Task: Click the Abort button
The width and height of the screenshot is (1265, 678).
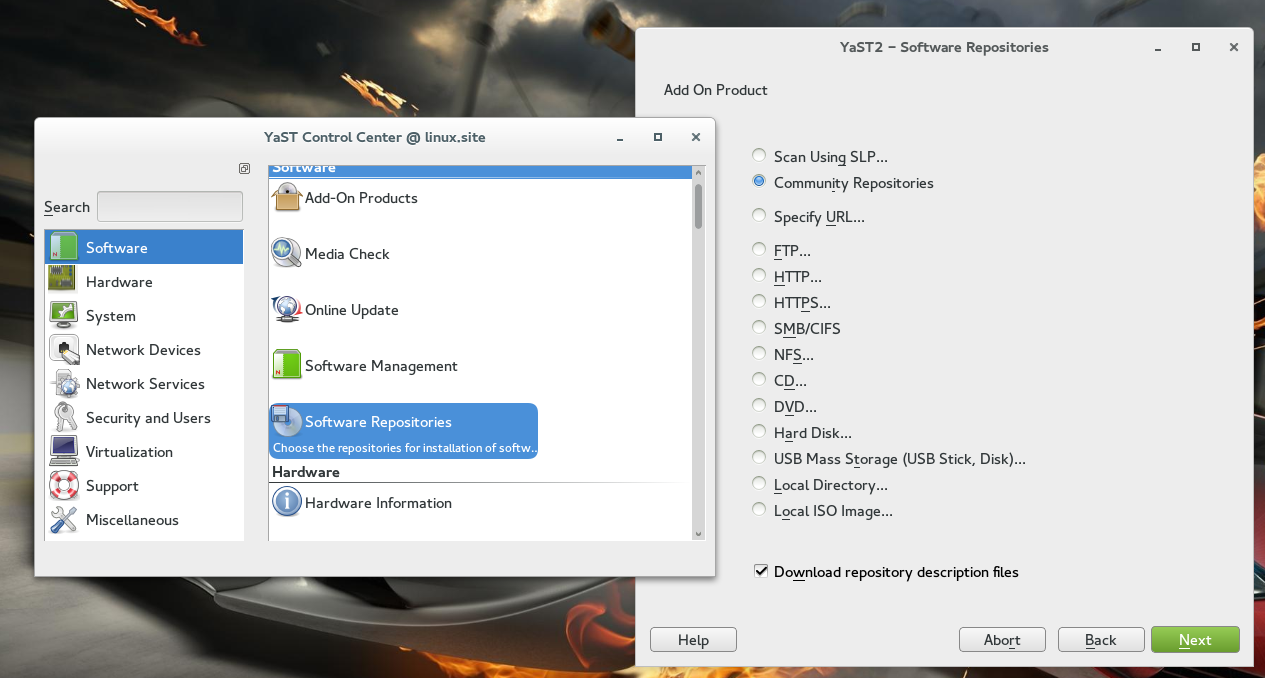Action: [x=1002, y=640]
